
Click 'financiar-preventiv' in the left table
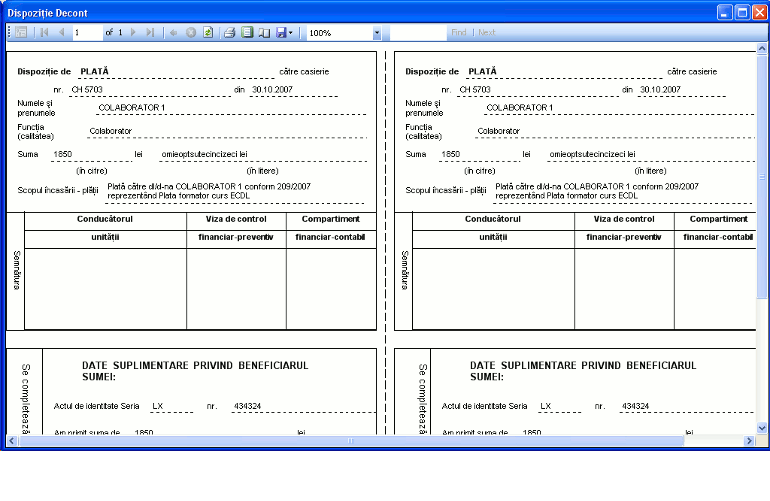(236, 237)
